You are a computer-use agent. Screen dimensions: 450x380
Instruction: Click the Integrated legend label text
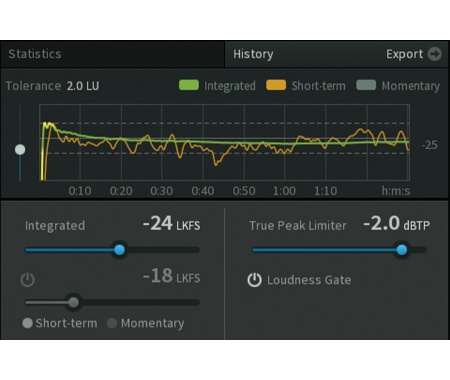pyautogui.click(x=230, y=86)
